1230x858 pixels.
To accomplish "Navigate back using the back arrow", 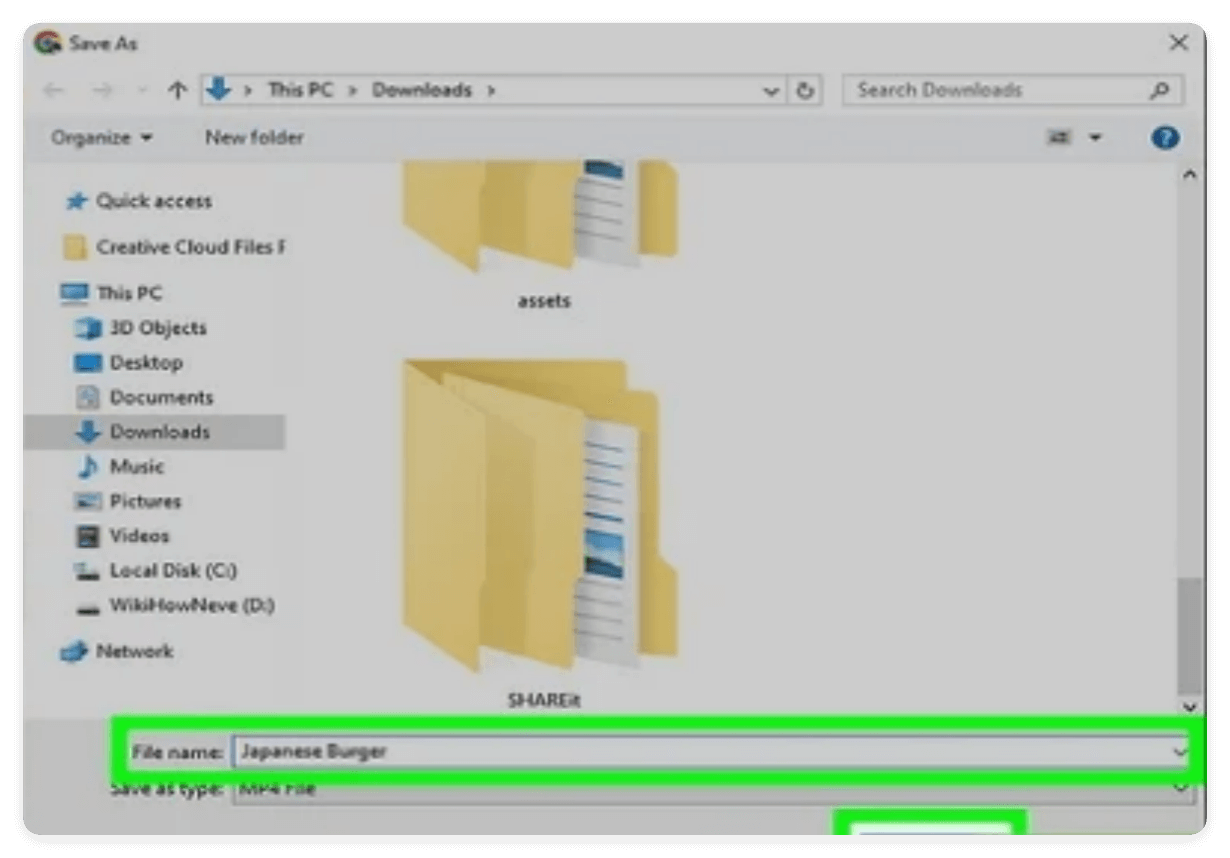I will tap(53, 90).
